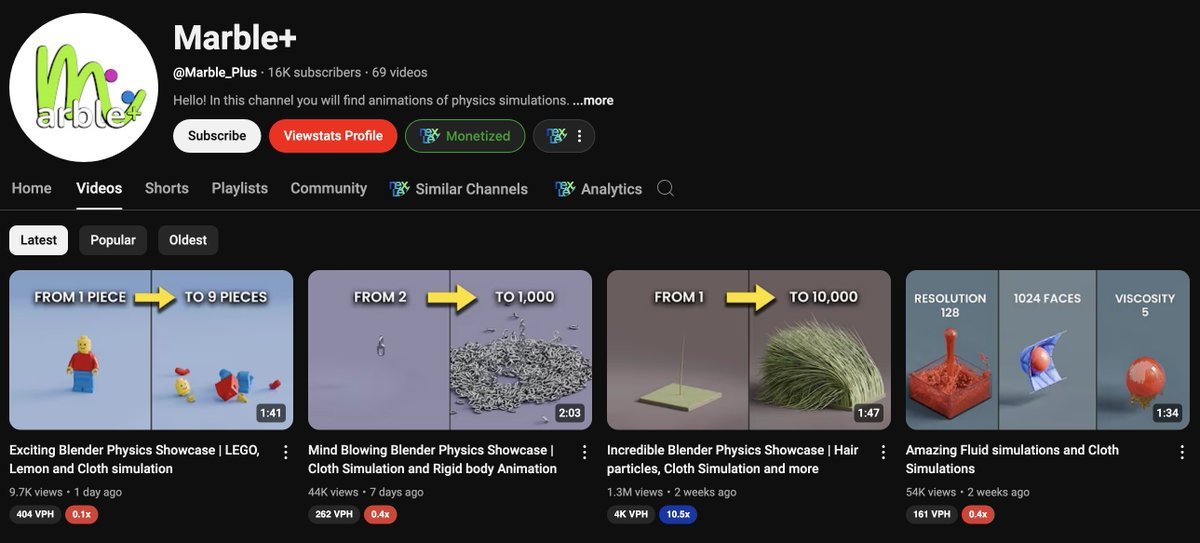Viewport: 1200px width, 543px height.
Task: Click the green Monetized badge
Action: point(465,136)
